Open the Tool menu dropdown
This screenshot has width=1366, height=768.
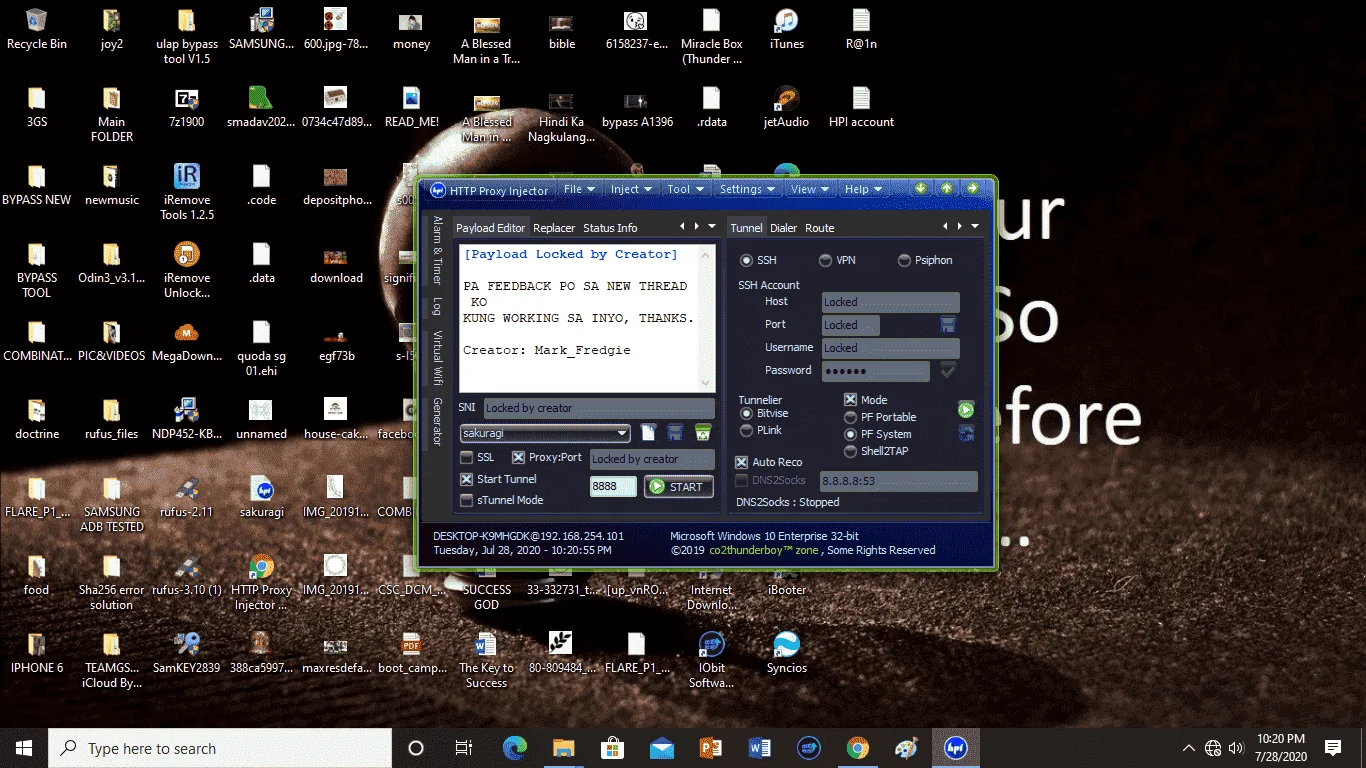[685, 189]
